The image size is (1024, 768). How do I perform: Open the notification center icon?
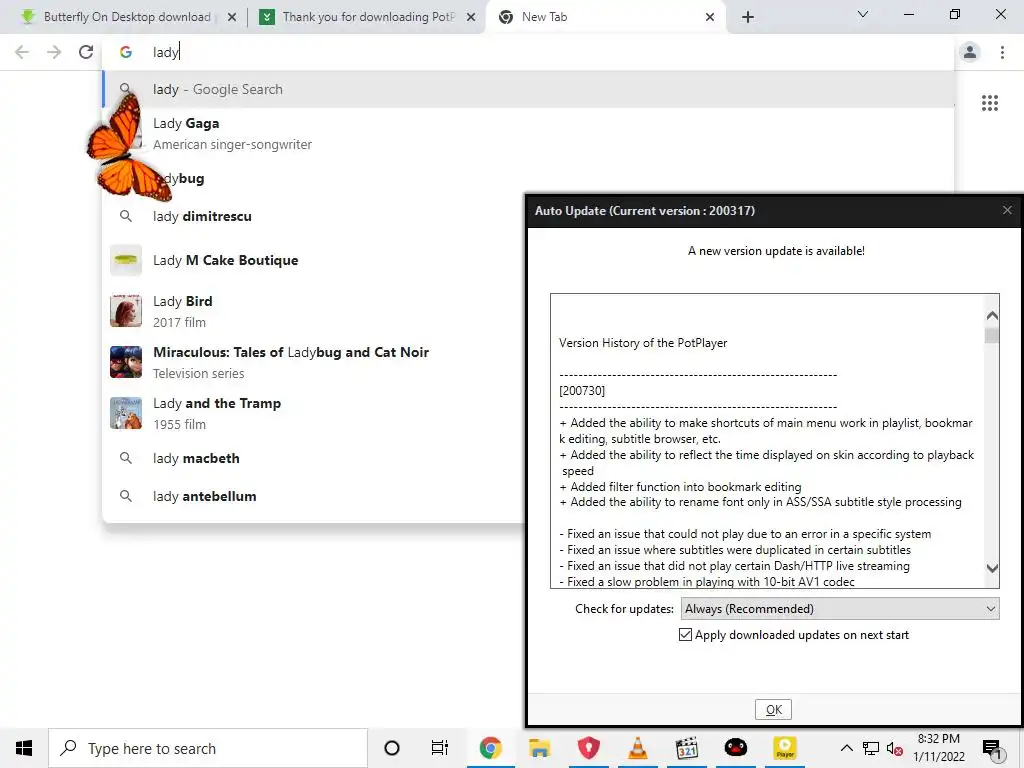tap(992, 748)
